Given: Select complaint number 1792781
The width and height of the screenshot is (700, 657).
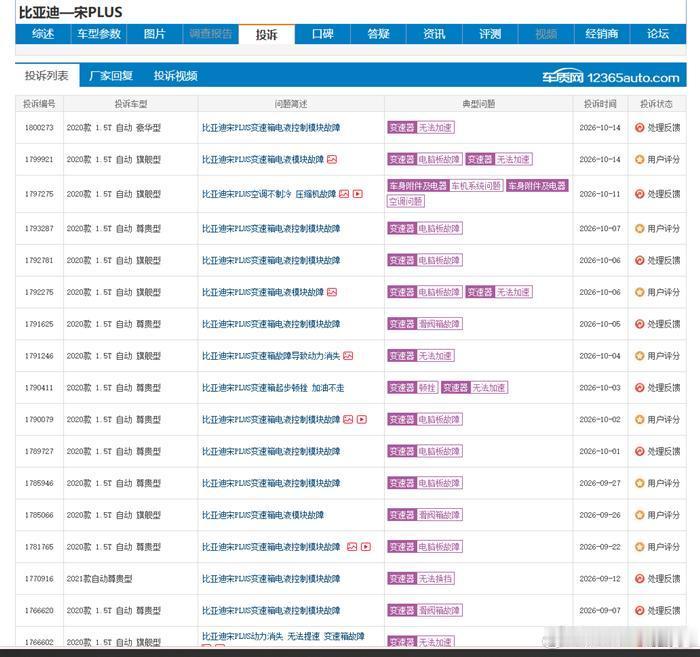Looking at the screenshot, I should [x=39, y=260].
